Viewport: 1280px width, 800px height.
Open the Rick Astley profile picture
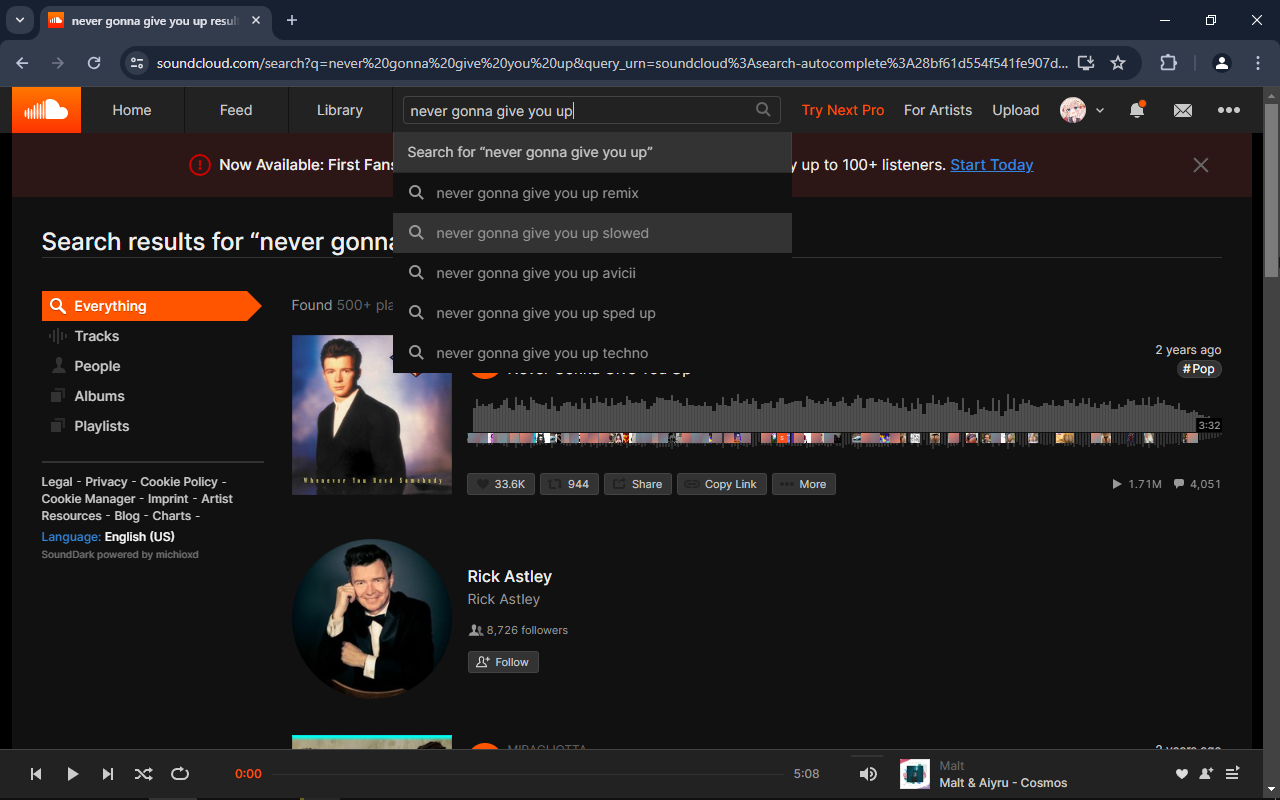click(372, 619)
